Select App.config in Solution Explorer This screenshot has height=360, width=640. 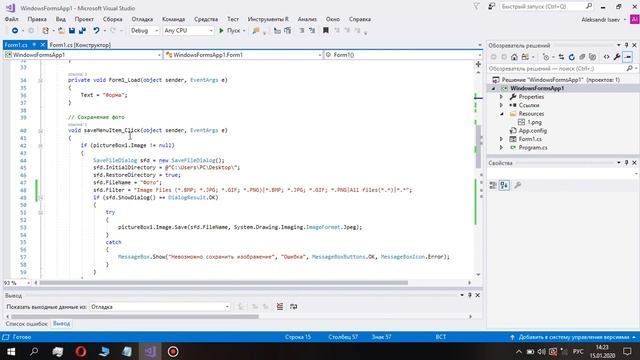pos(532,131)
